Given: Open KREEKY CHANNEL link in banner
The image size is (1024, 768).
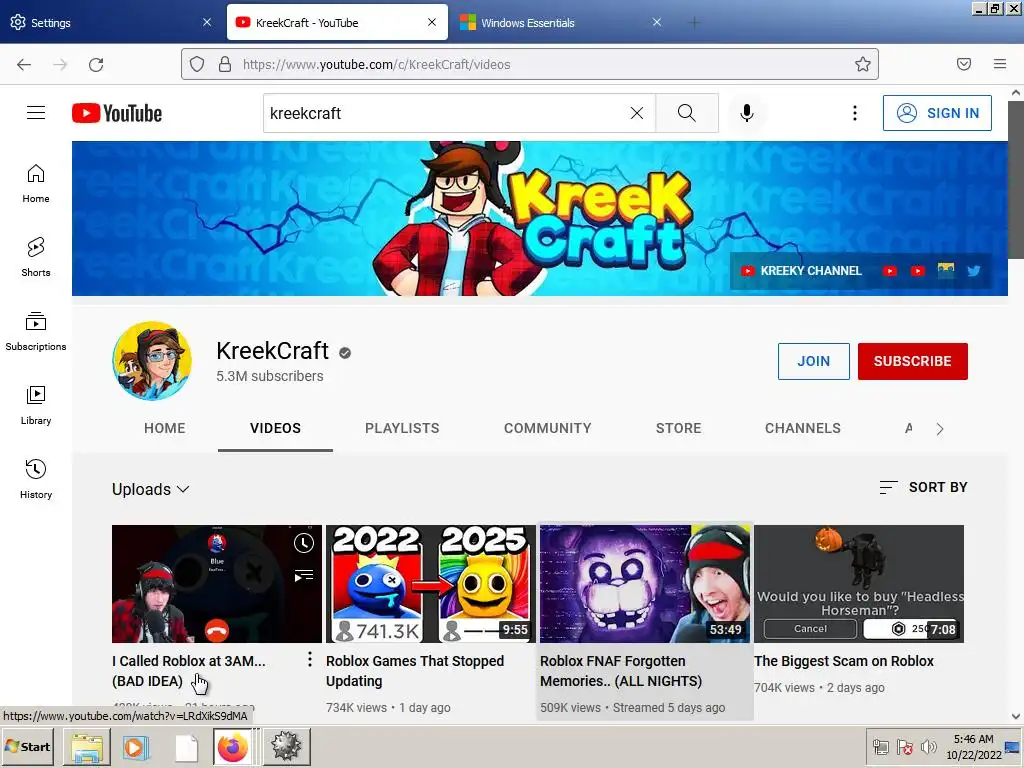Looking at the screenshot, I should 801,271.
